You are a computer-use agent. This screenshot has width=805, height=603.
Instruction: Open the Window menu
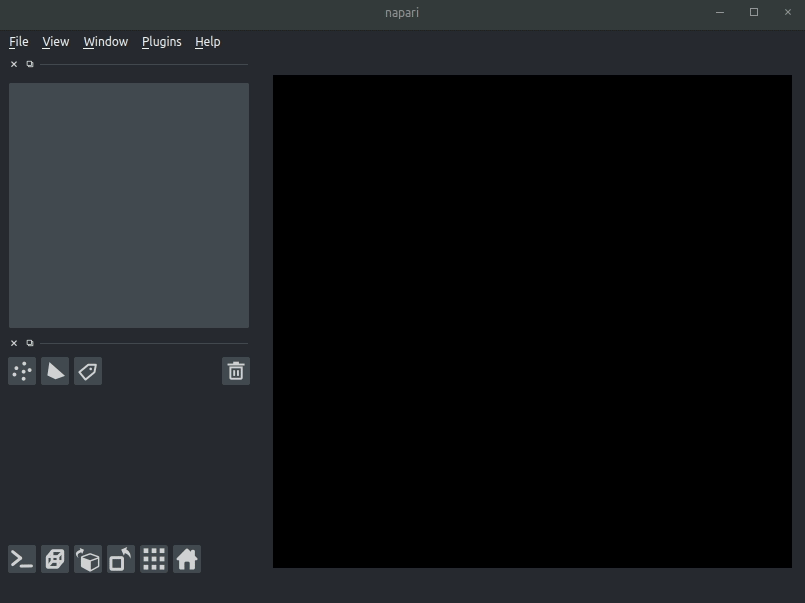(105, 41)
